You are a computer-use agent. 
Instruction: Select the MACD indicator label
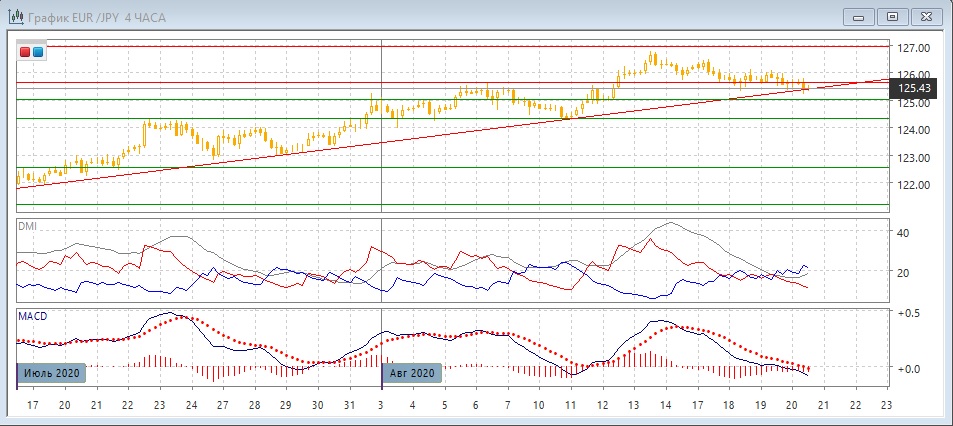(32, 316)
